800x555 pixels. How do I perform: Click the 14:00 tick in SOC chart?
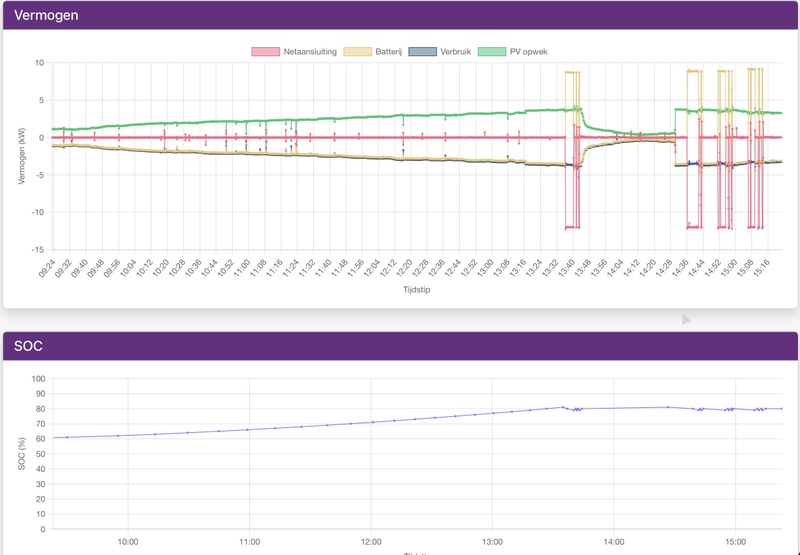click(x=614, y=542)
